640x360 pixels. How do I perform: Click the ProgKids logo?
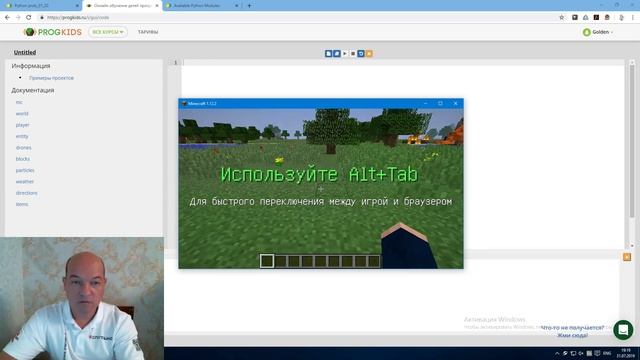pos(53,32)
